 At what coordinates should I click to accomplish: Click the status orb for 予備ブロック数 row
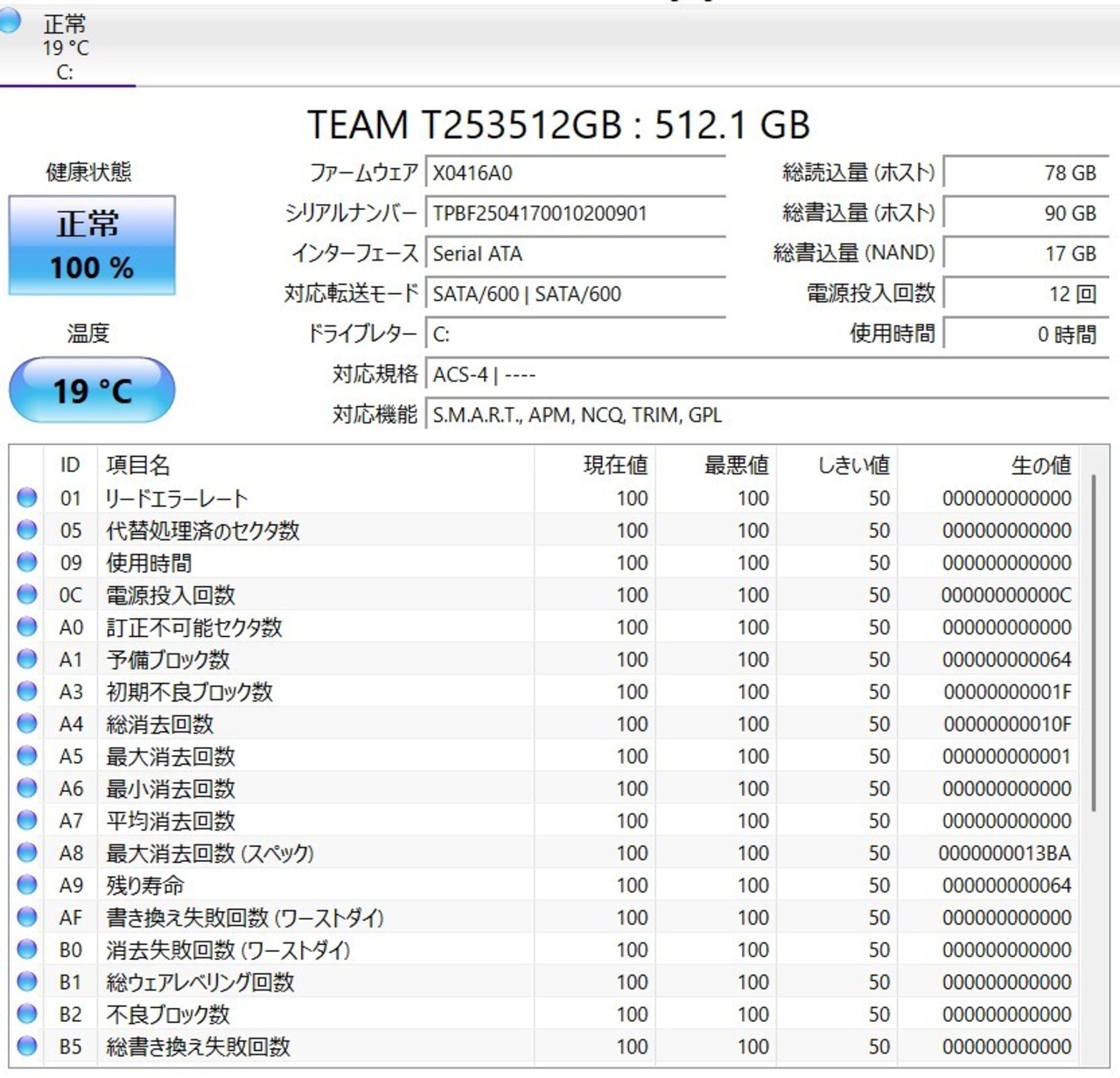tap(27, 659)
